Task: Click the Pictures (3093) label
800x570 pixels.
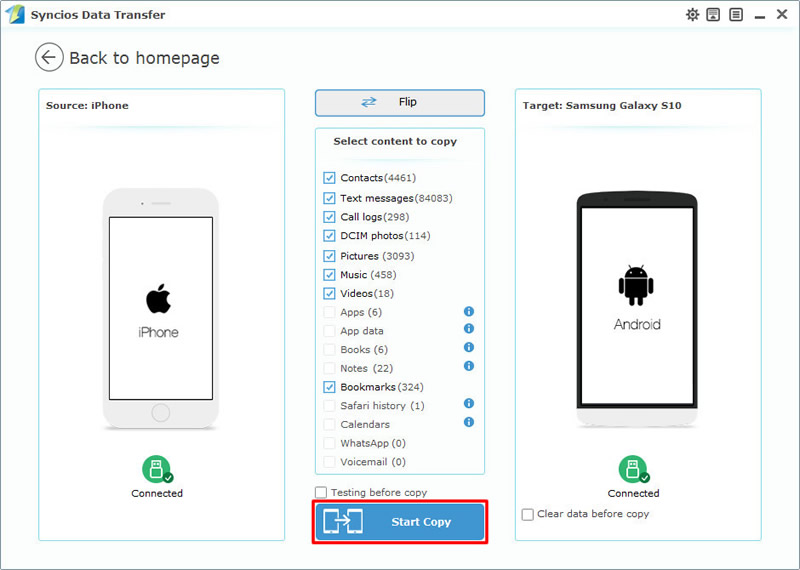Action: coord(377,256)
